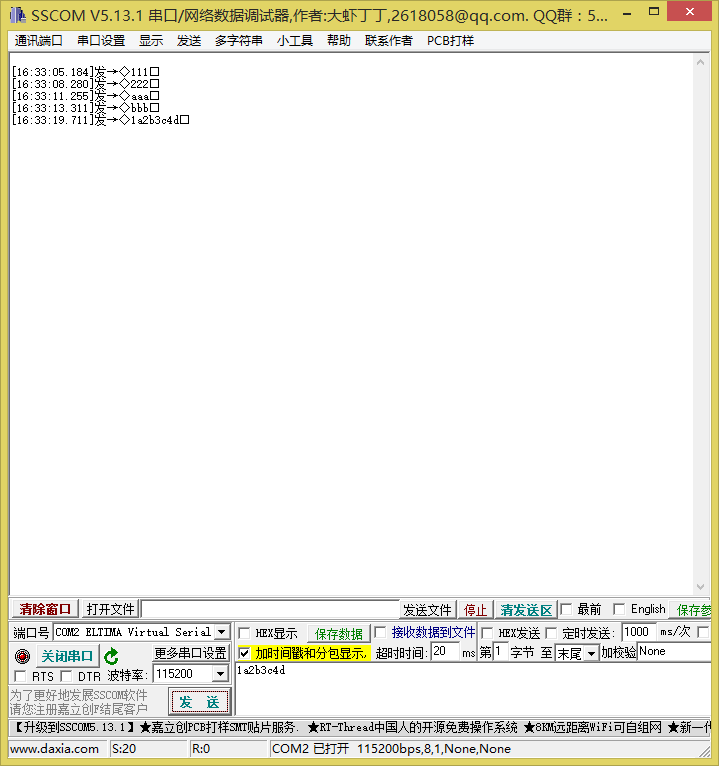Screen dimensions: 719x766
Task: Click the timed send 1000 ms field
Action: [x=638, y=632]
